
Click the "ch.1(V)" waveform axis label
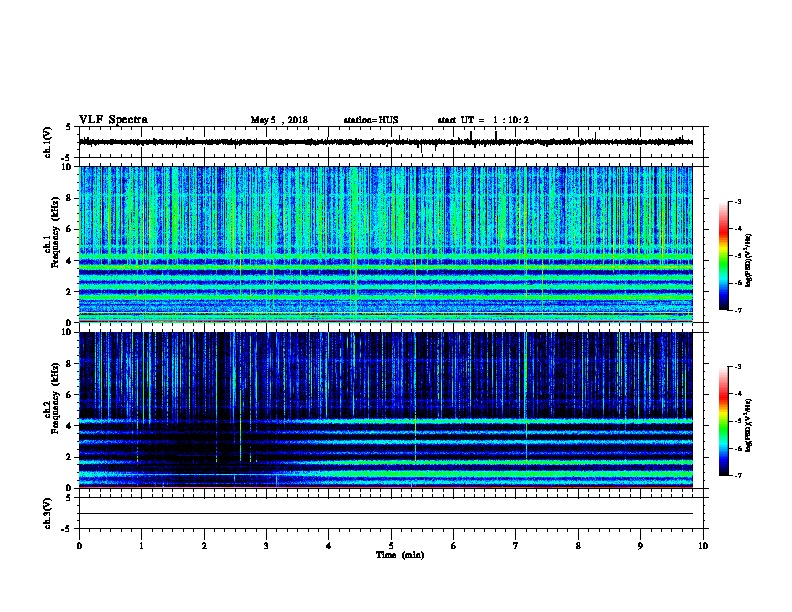[48, 142]
